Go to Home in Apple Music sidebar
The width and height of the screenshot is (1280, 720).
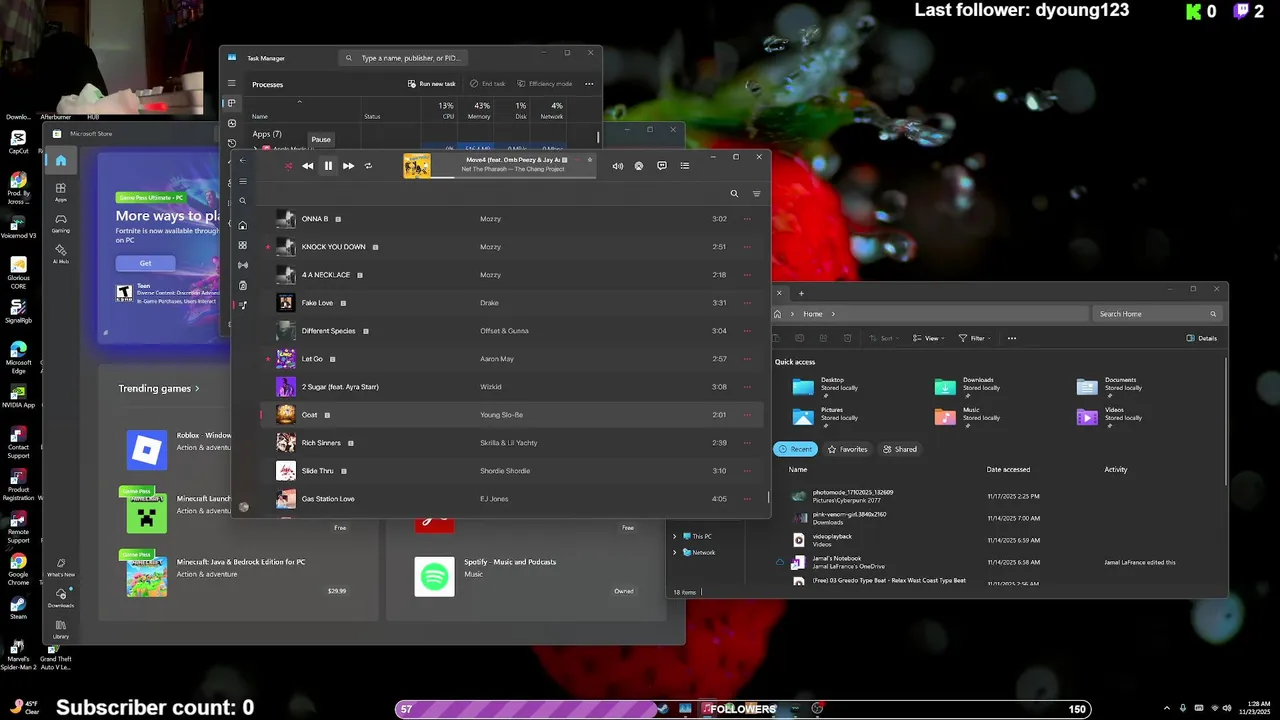click(243, 226)
